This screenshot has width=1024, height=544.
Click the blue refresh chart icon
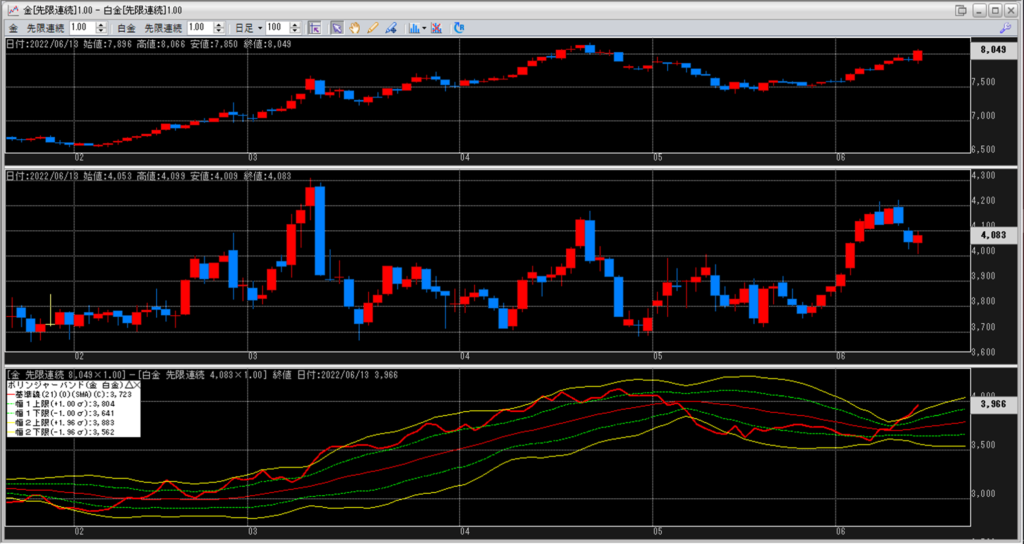tap(459, 28)
